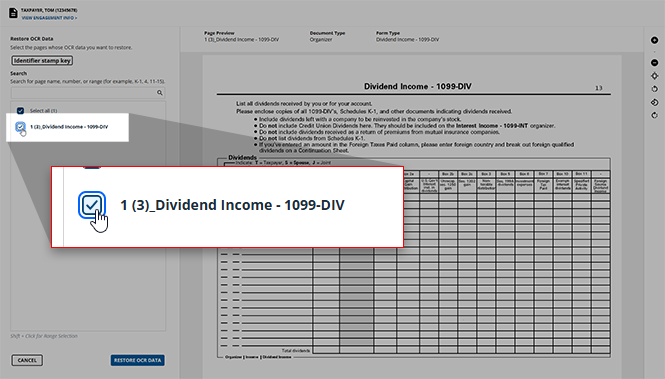The height and width of the screenshot is (379, 665).
Task: Click the Total dividends label in the form
Action: click(296, 351)
